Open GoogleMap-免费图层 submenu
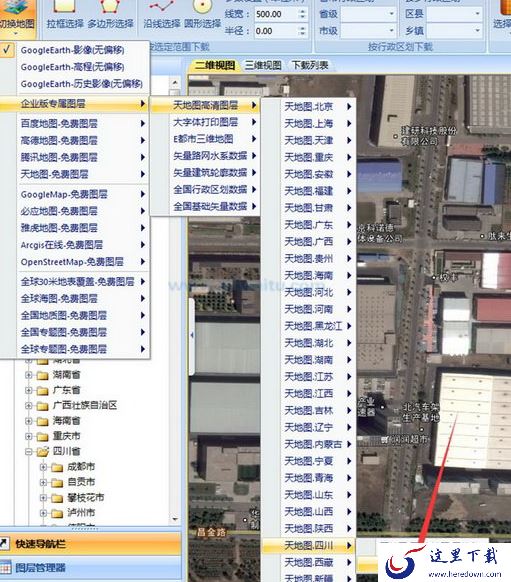The width and height of the screenshot is (511, 582). [x=75, y=194]
